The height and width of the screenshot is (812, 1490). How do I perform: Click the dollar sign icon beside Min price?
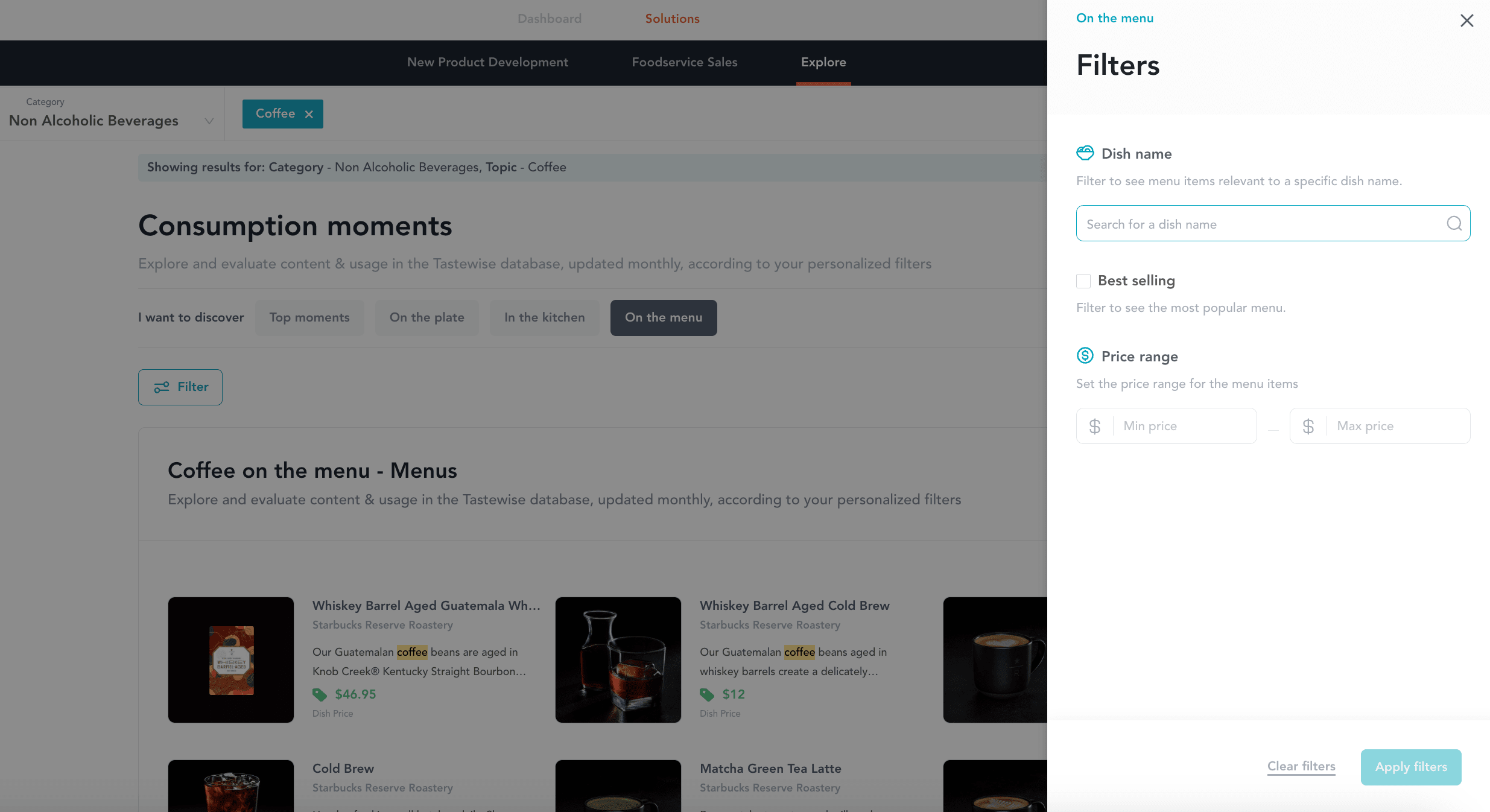click(x=1094, y=427)
